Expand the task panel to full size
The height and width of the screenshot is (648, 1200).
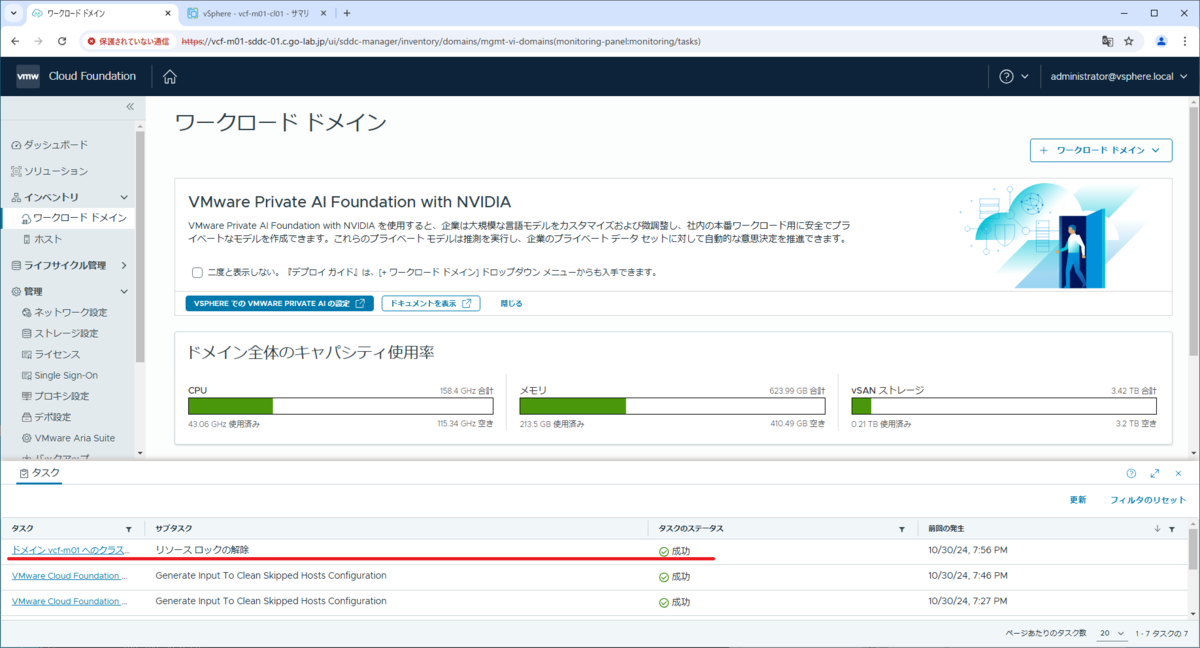(x=1155, y=473)
